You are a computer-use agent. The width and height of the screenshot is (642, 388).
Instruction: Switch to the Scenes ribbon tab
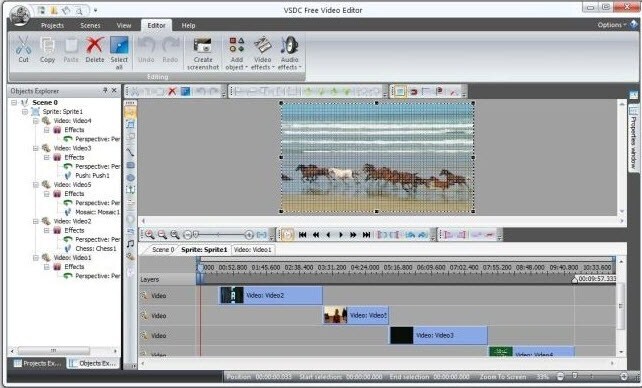tap(90, 25)
